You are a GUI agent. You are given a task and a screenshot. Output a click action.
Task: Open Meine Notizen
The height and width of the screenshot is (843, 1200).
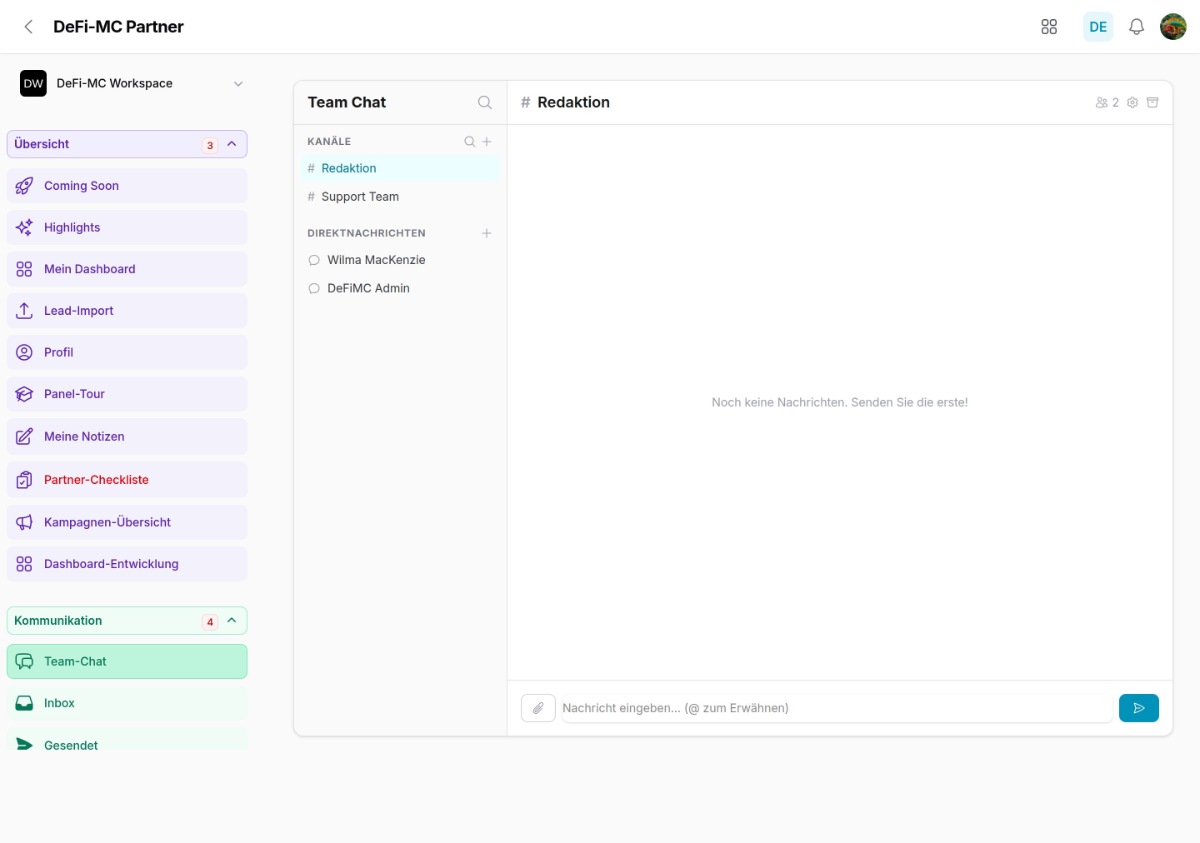[127, 437]
